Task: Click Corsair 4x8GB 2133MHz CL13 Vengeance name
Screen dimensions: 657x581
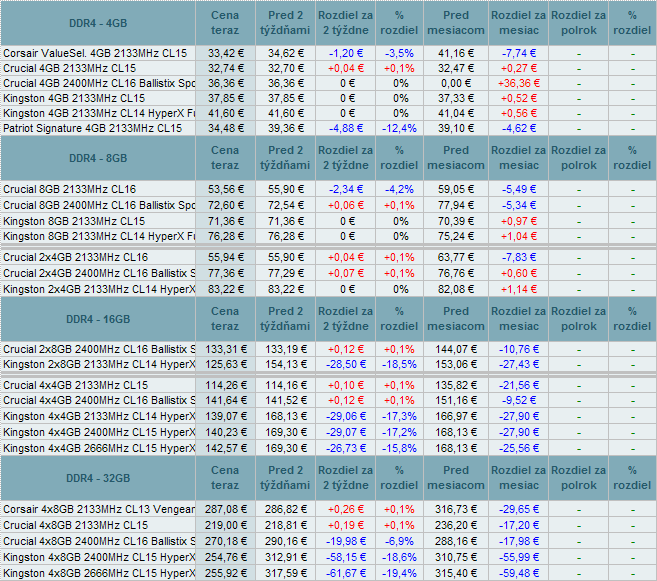Action: click(99, 509)
